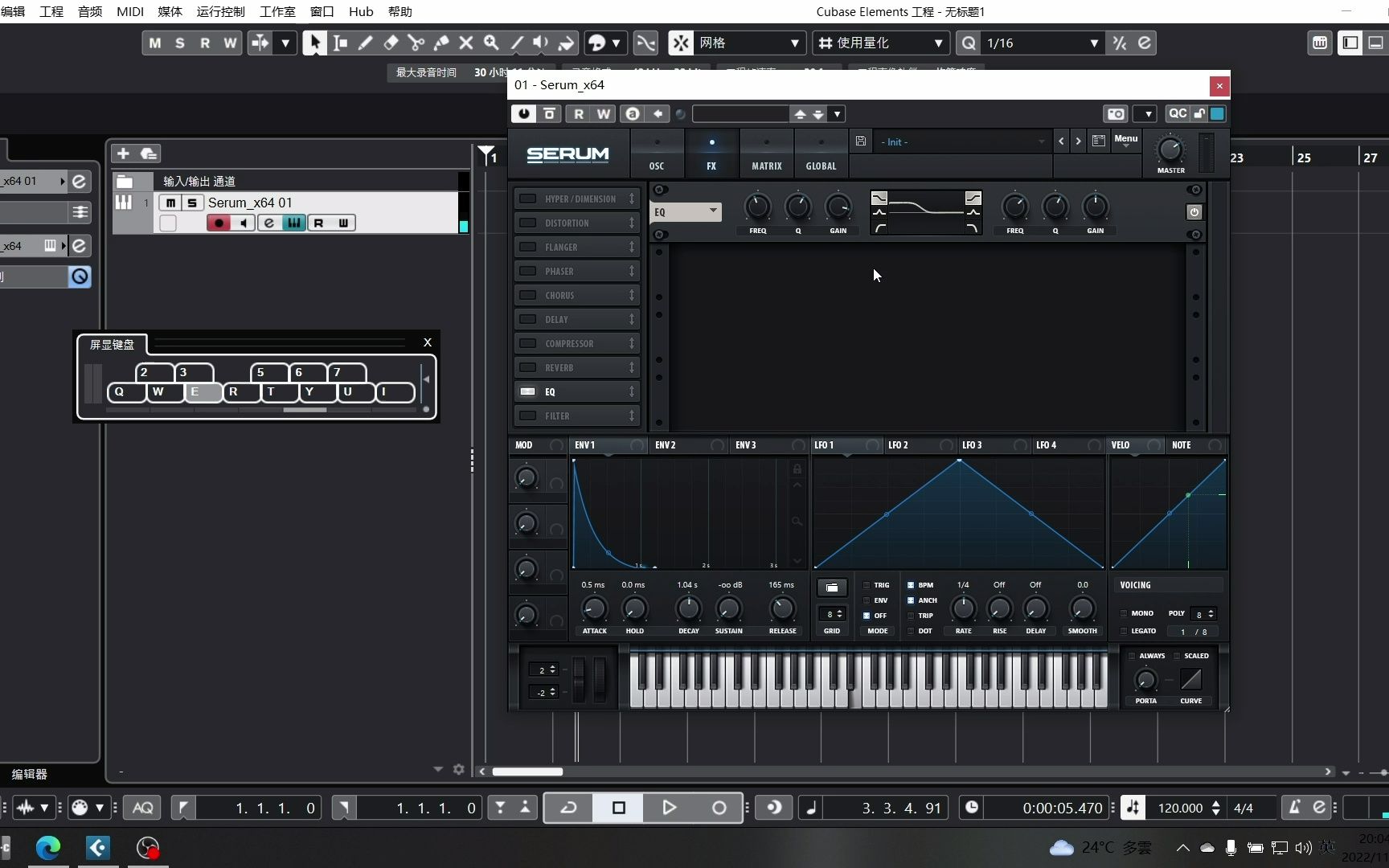Click the PORTA knob
This screenshot has width=1389, height=868.
coord(1145,680)
